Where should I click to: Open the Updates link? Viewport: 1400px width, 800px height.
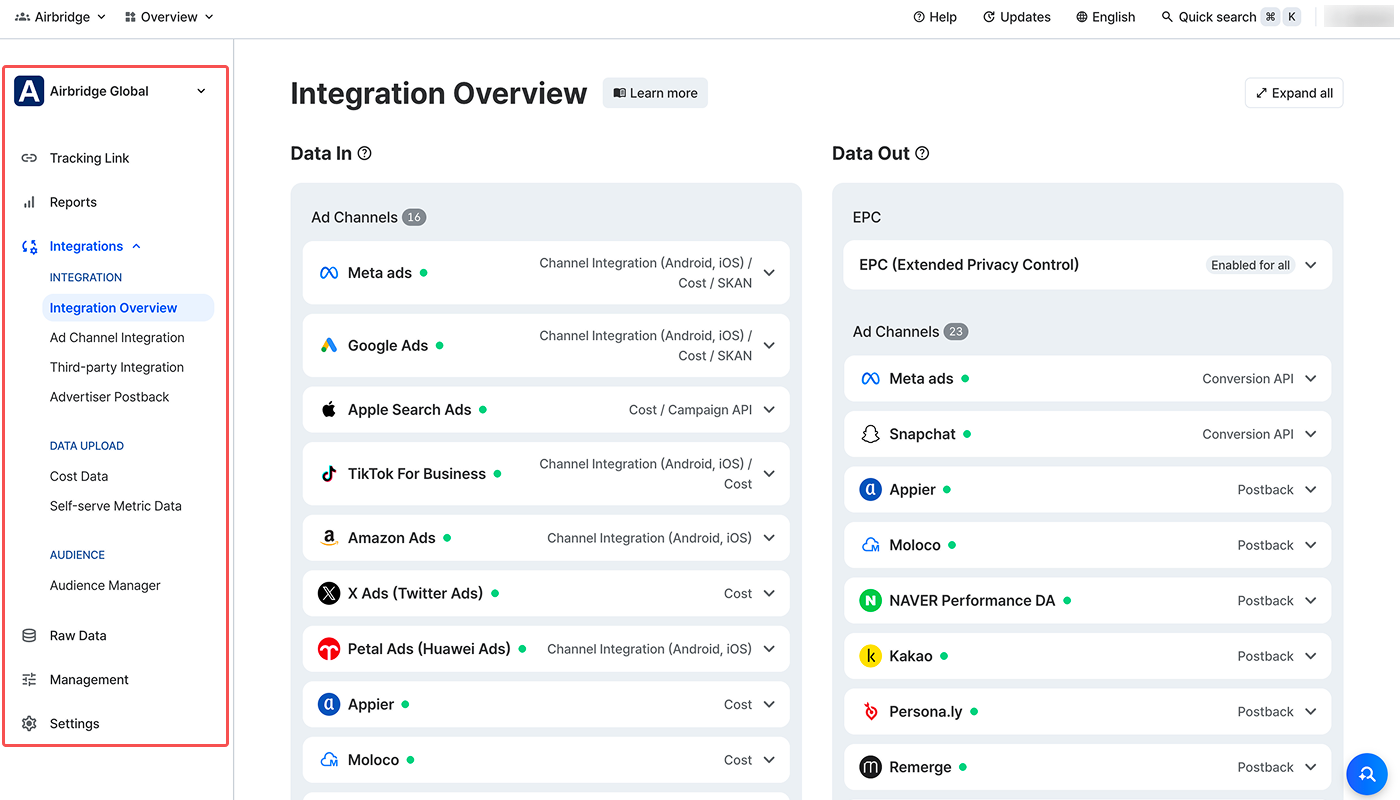coord(1017,17)
